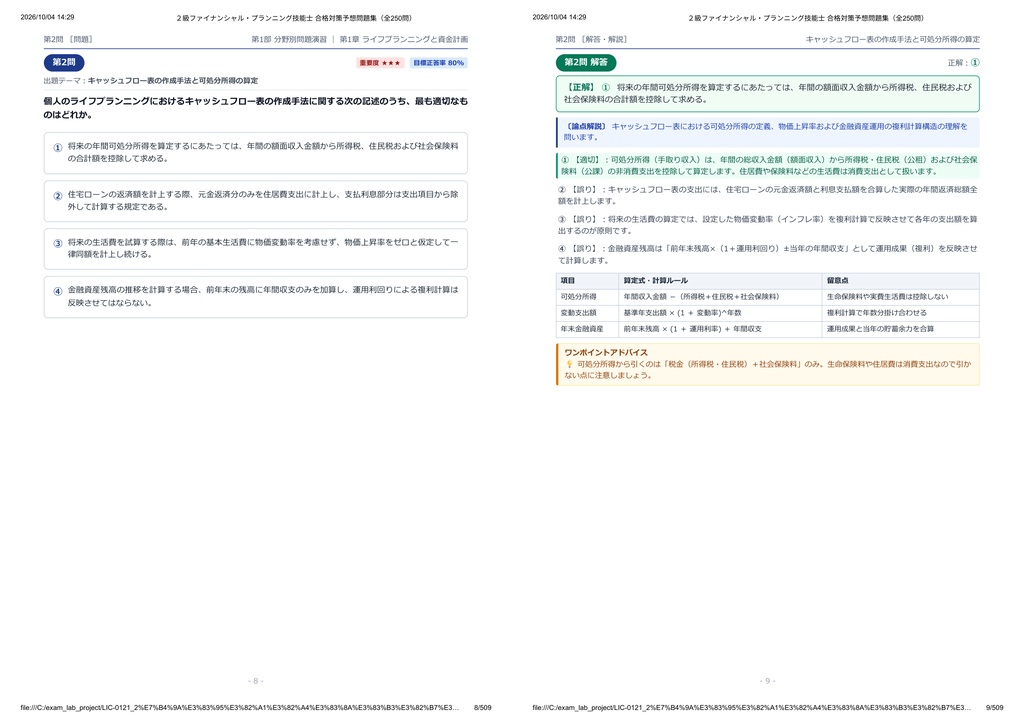Click the 〔論点解説〕 explanation box
Viewport: 1024px width, 724px height.
pos(767,132)
